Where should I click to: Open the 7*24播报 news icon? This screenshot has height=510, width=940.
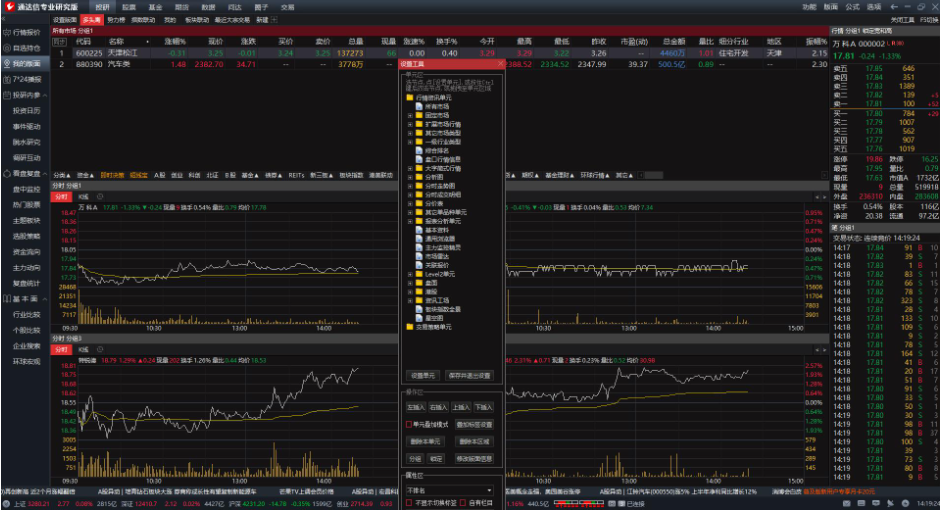7,78
